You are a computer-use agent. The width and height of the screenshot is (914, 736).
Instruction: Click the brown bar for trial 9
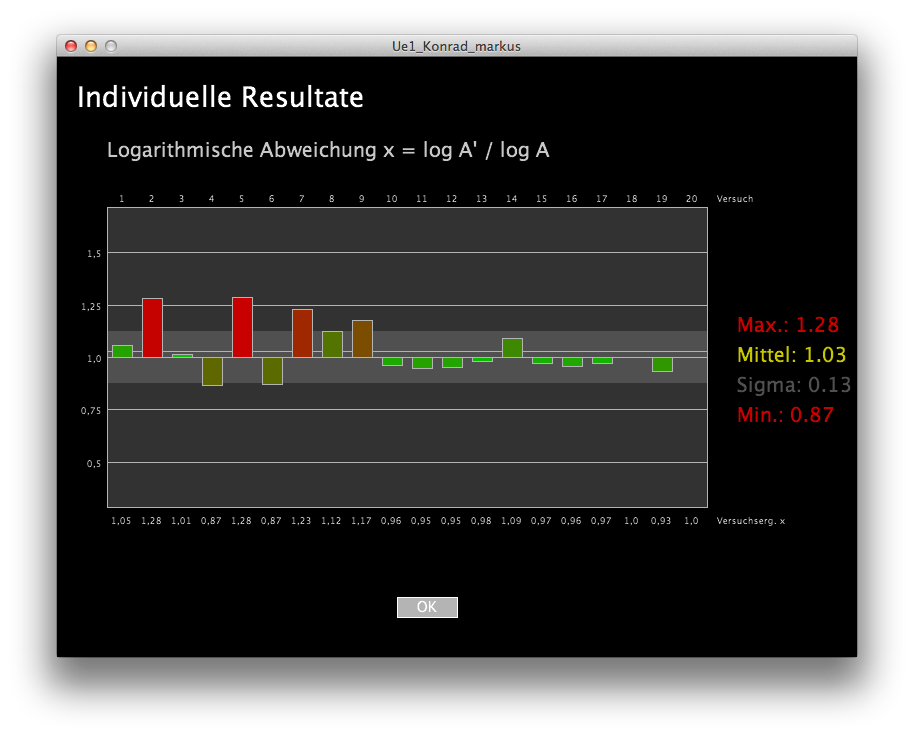coord(362,338)
